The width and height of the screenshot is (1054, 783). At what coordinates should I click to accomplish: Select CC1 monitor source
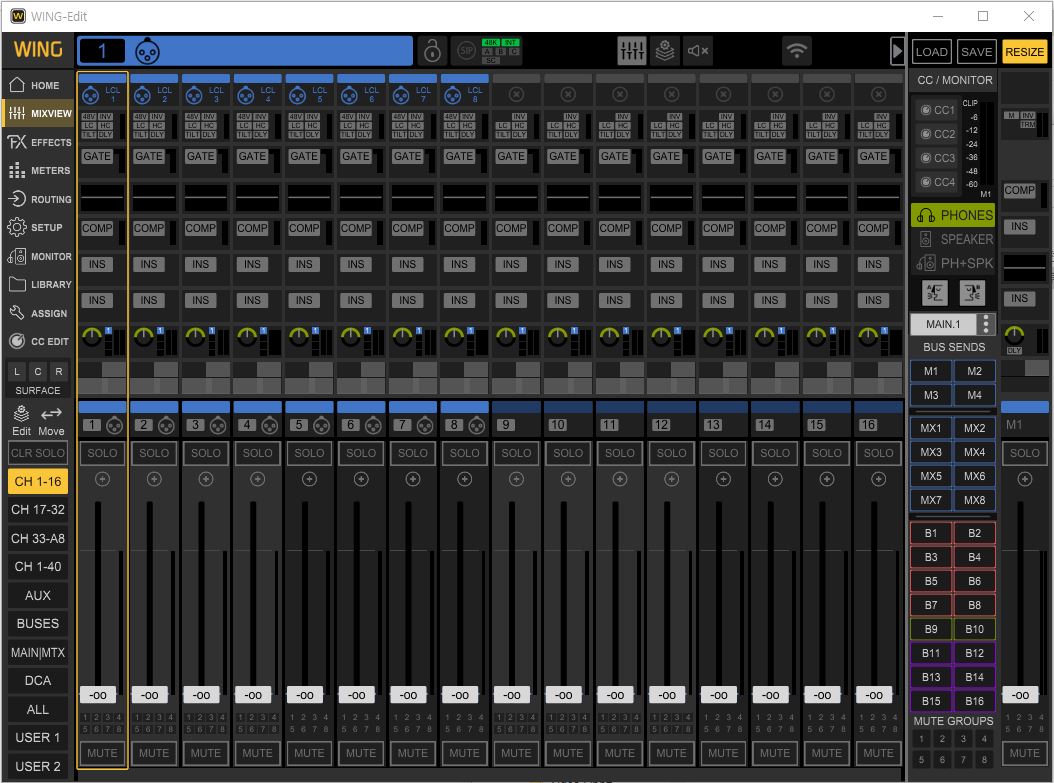pos(938,110)
